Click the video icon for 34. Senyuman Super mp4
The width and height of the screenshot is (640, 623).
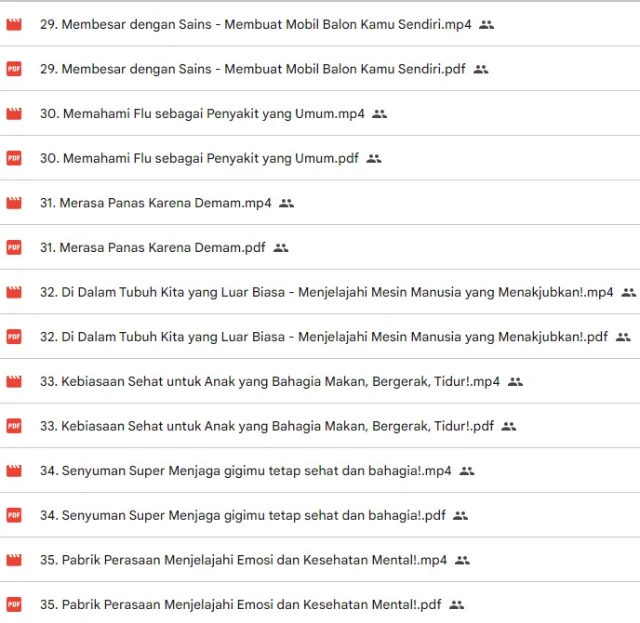click(x=14, y=470)
